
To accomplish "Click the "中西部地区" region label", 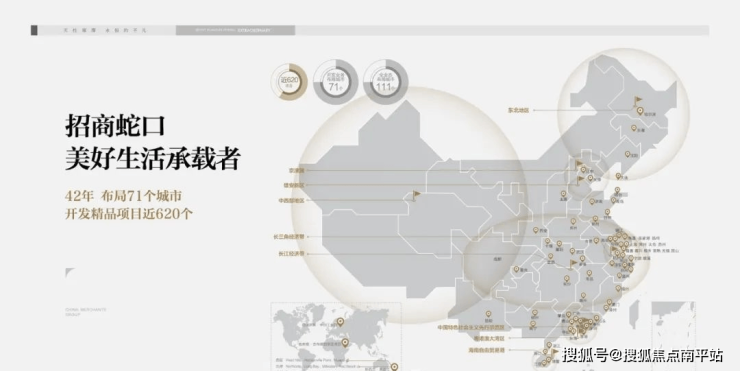I will pyautogui.click(x=291, y=201).
